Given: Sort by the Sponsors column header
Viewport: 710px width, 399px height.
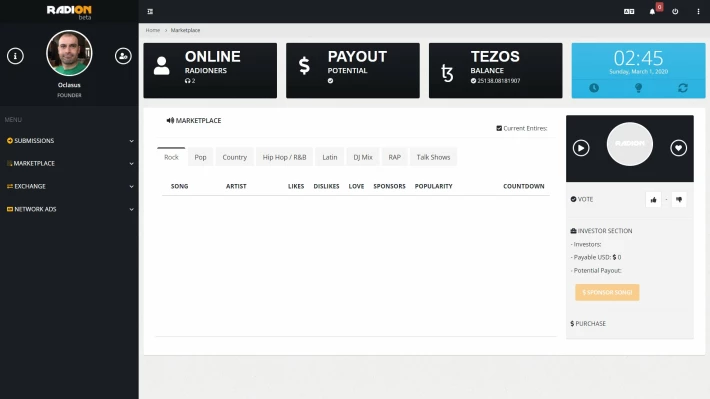Looking at the screenshot, I should pyautogui.click(x=389, y=186).
